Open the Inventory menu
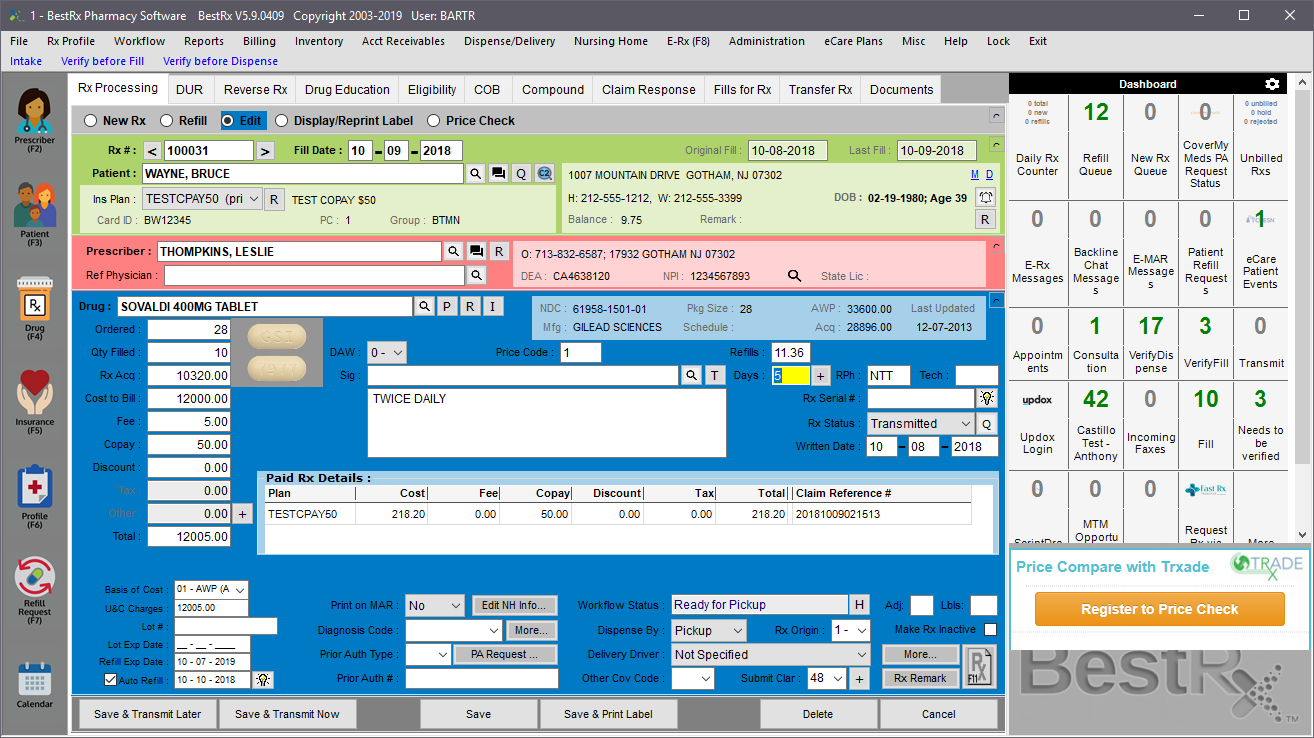This screenshot has height=738, width=1314. [x=318, y=41]
